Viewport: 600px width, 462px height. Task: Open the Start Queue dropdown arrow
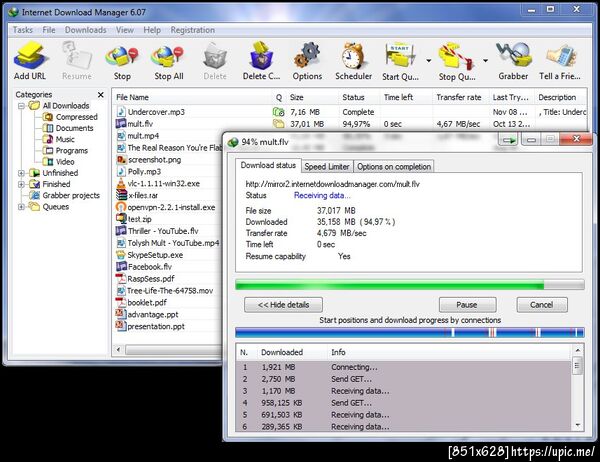click(x=429, y=60)
